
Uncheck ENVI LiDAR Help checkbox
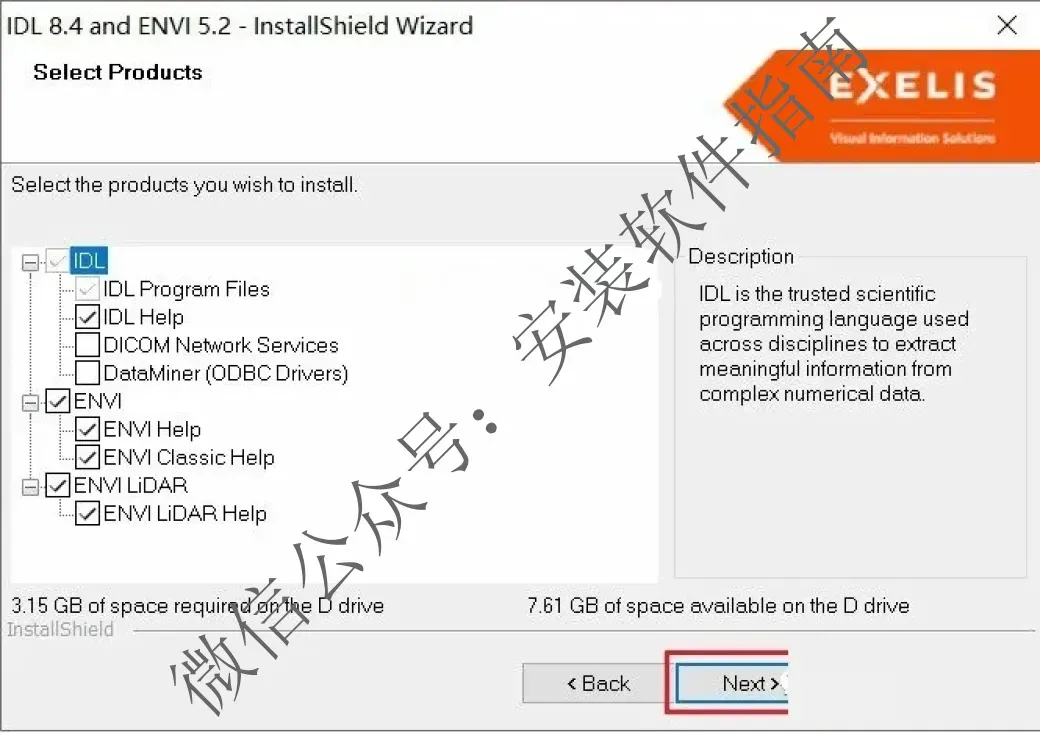point(88,513)
